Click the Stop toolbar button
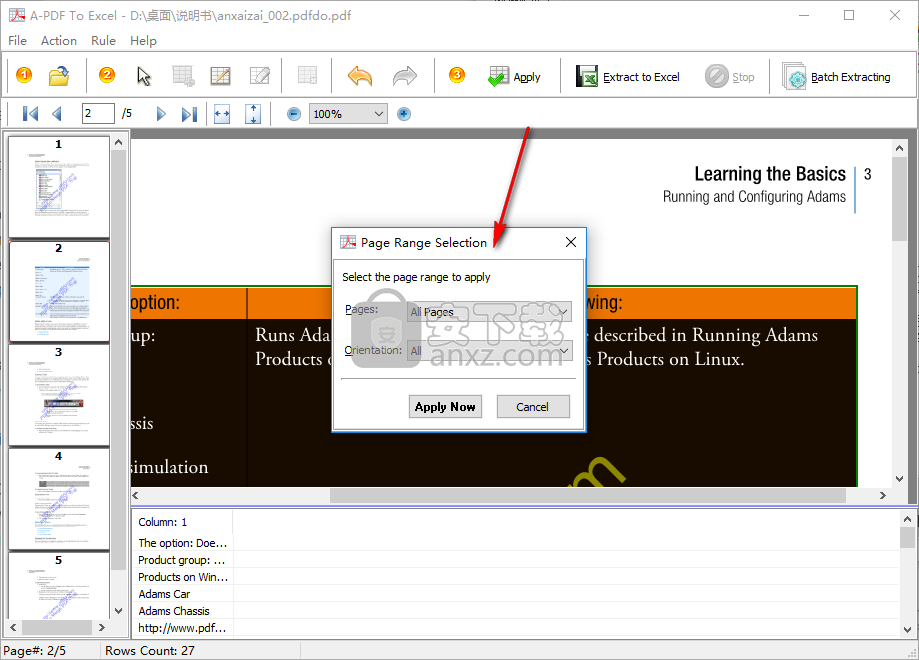The image size is (919, 660). 729,77
